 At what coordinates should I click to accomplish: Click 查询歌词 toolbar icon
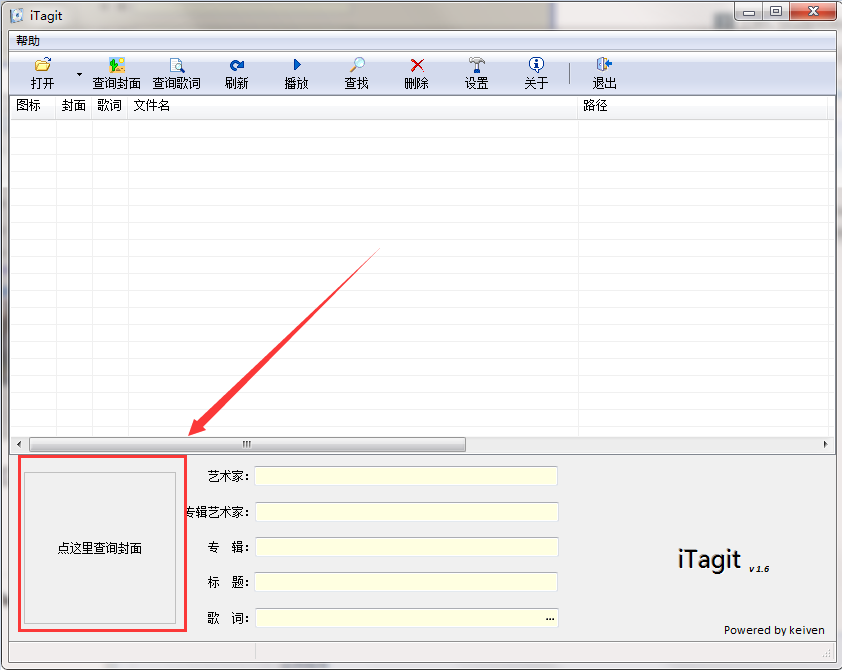177,65
